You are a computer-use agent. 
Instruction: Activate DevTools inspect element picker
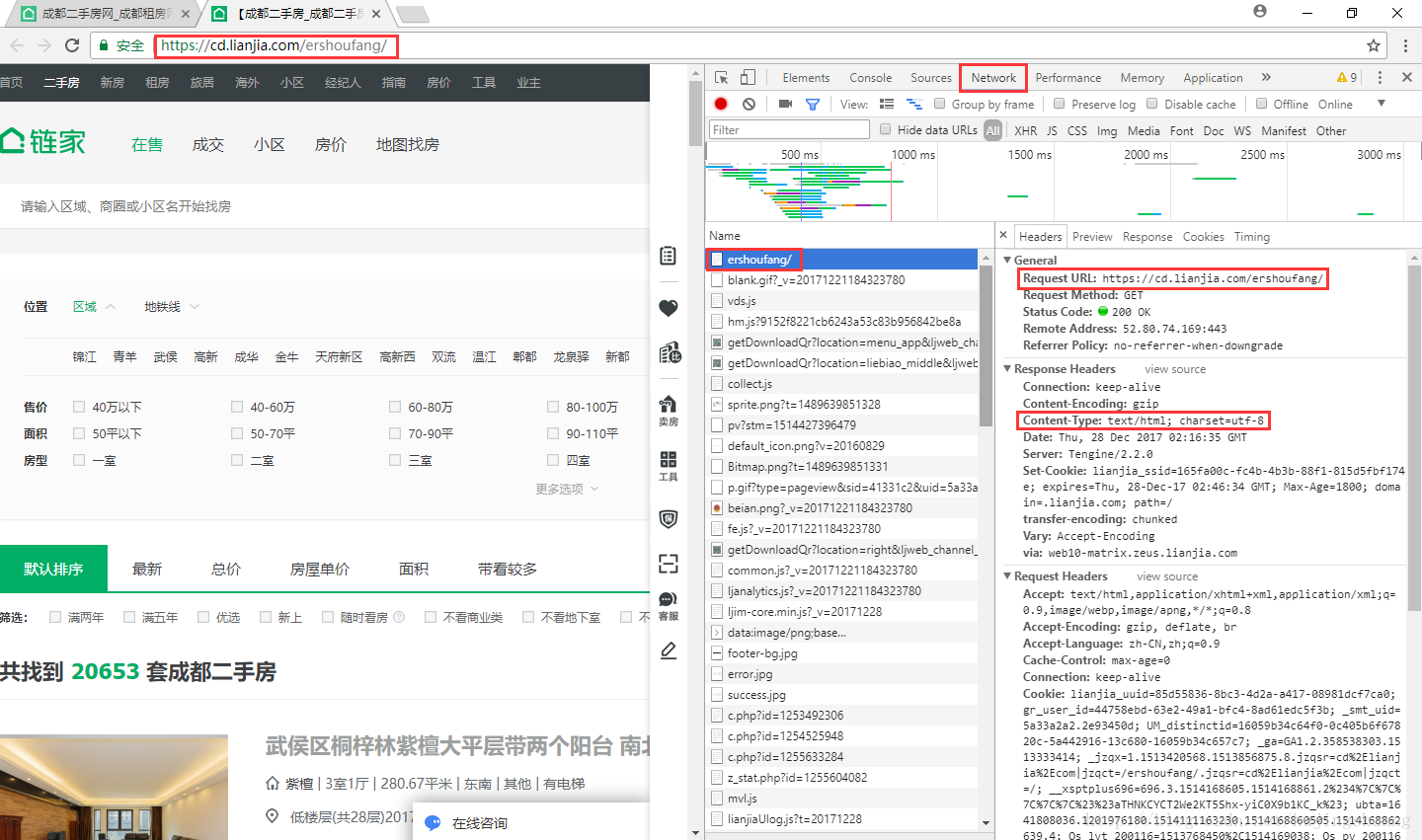coord(722,77)
